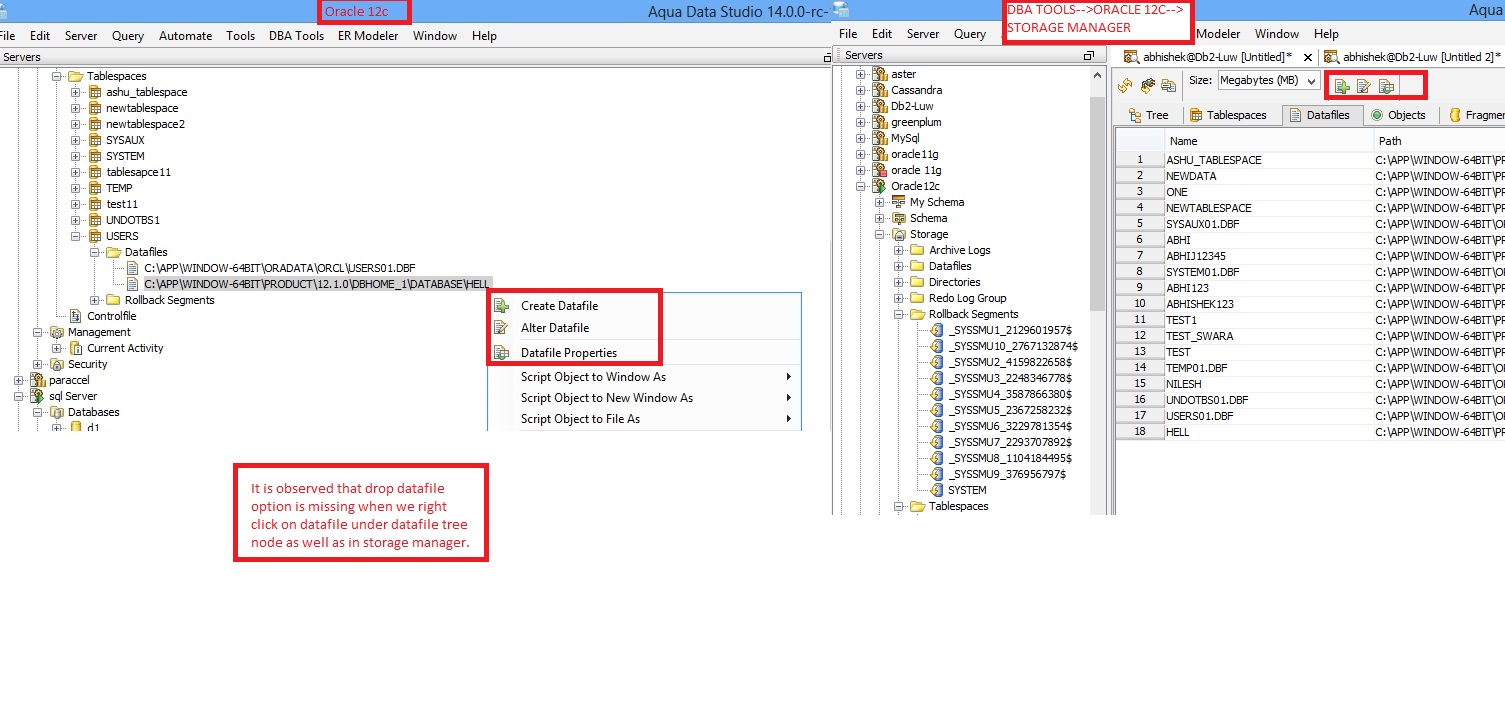This screenshot has width=1505, height=701.
Task: Select the UNDOTBS01.DBF row in datafiles grid
Action: coord(1310,400)
